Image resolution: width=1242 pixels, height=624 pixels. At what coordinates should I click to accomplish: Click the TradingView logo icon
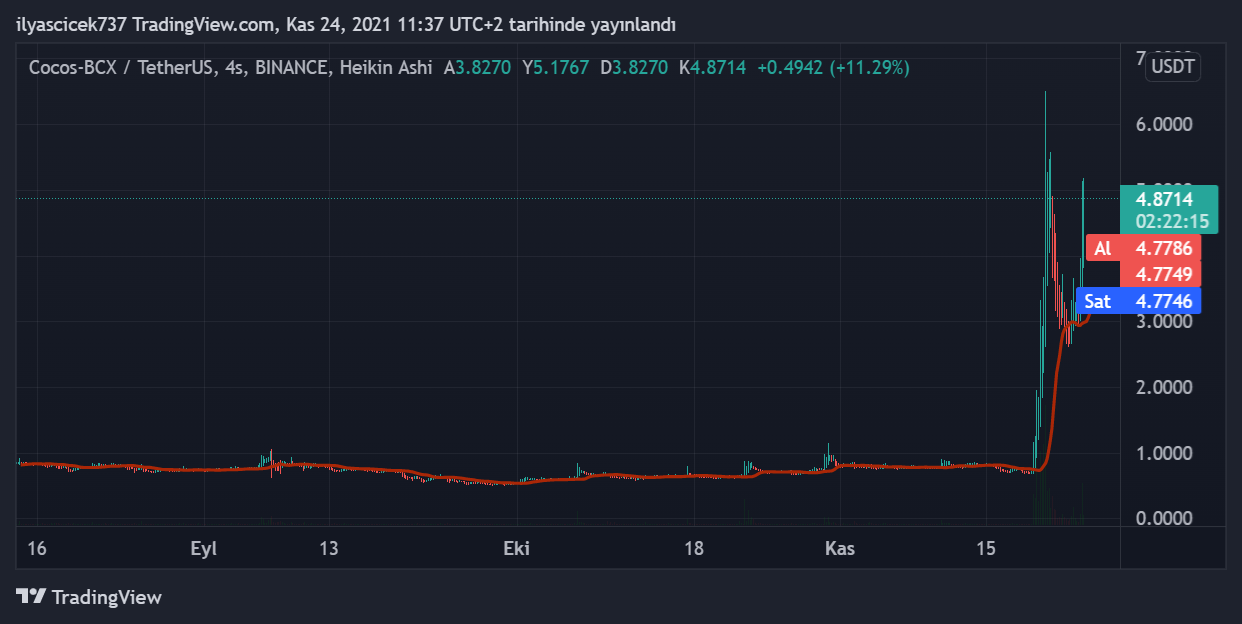[x=31, y=597]
